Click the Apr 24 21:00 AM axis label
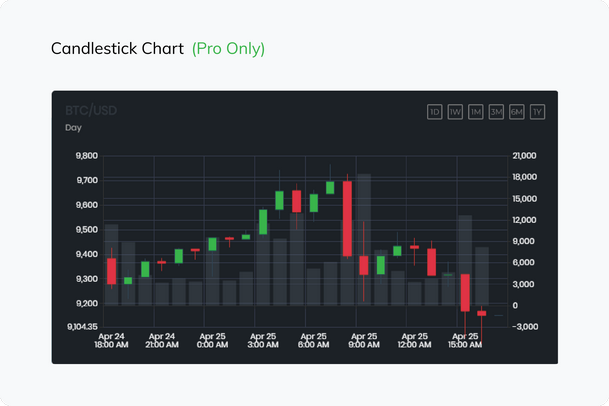 coord(162,341)
